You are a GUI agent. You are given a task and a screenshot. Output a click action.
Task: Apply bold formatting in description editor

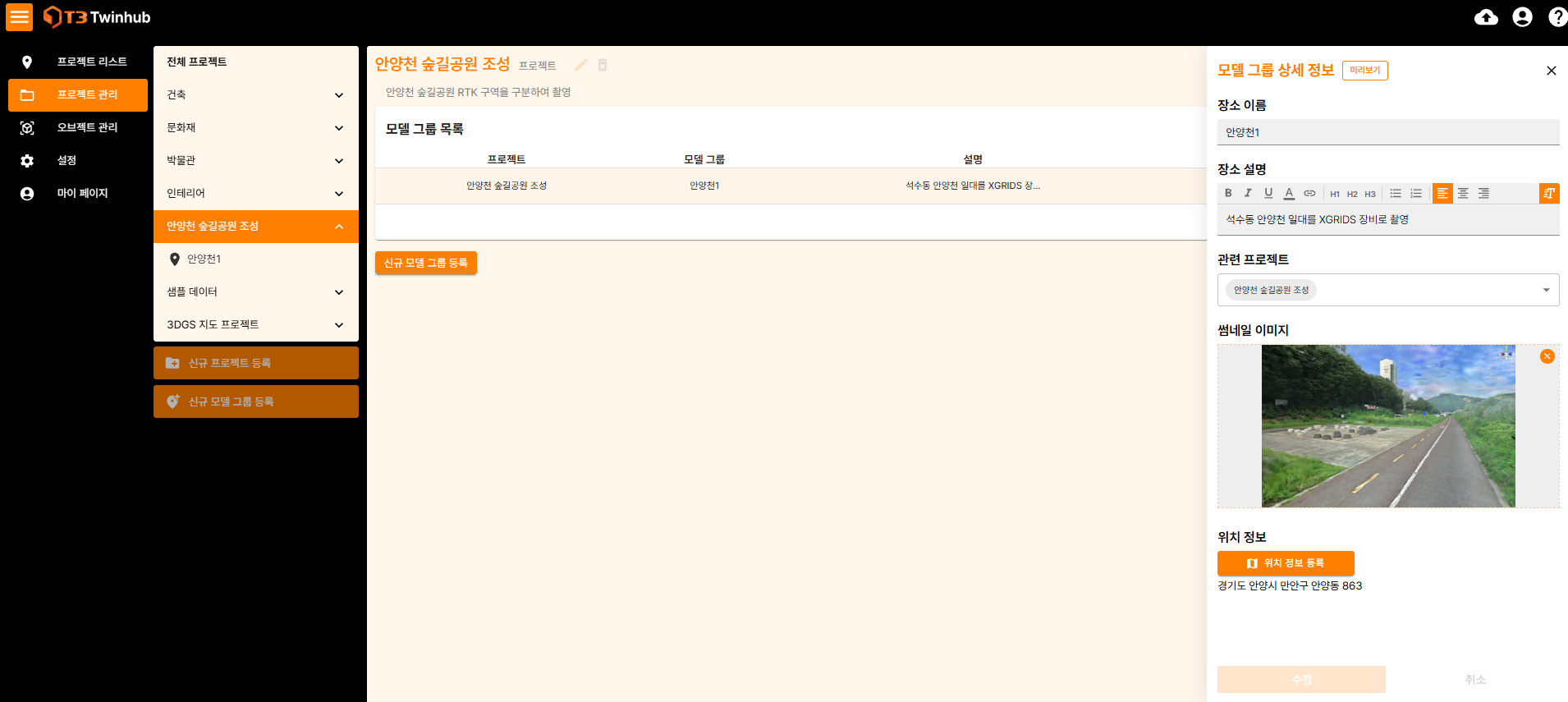coord(1228,193)
